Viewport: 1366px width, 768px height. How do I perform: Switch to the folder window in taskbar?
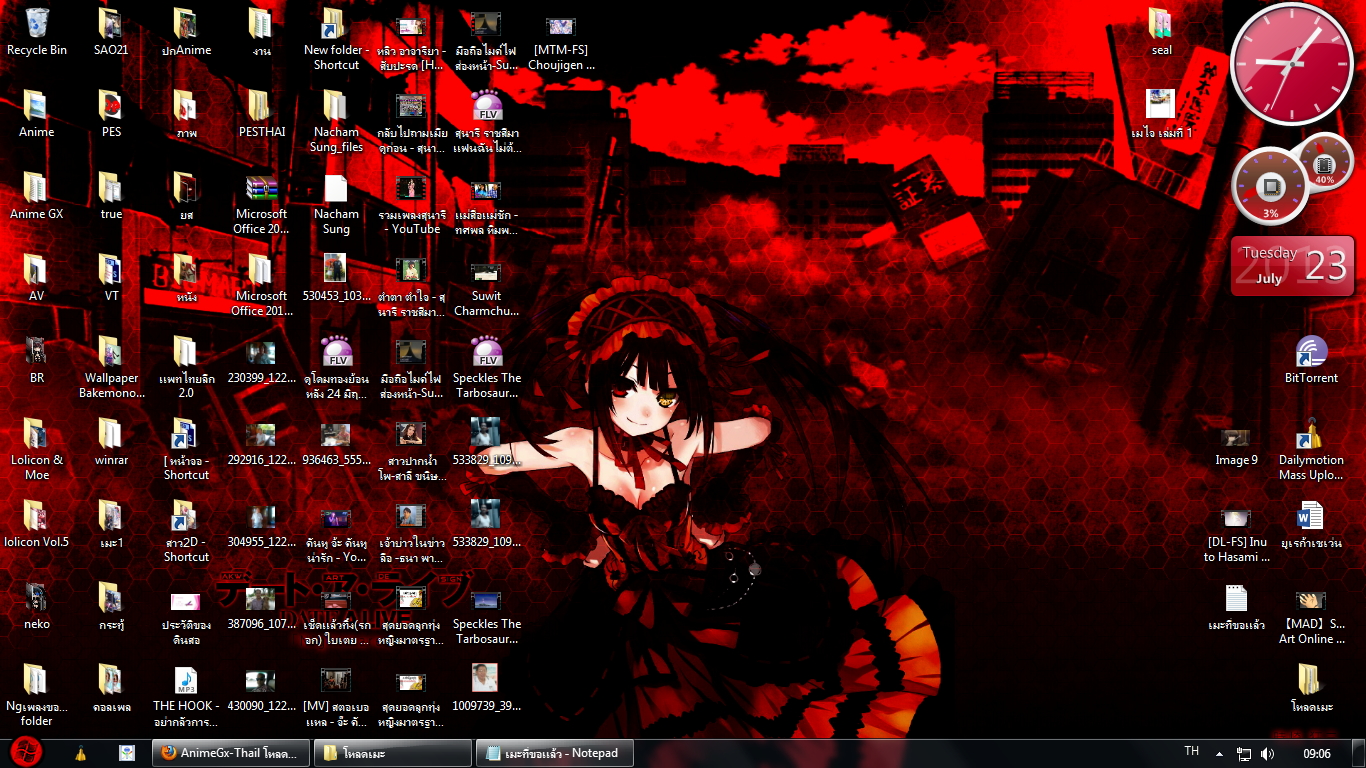pos(392,753)
